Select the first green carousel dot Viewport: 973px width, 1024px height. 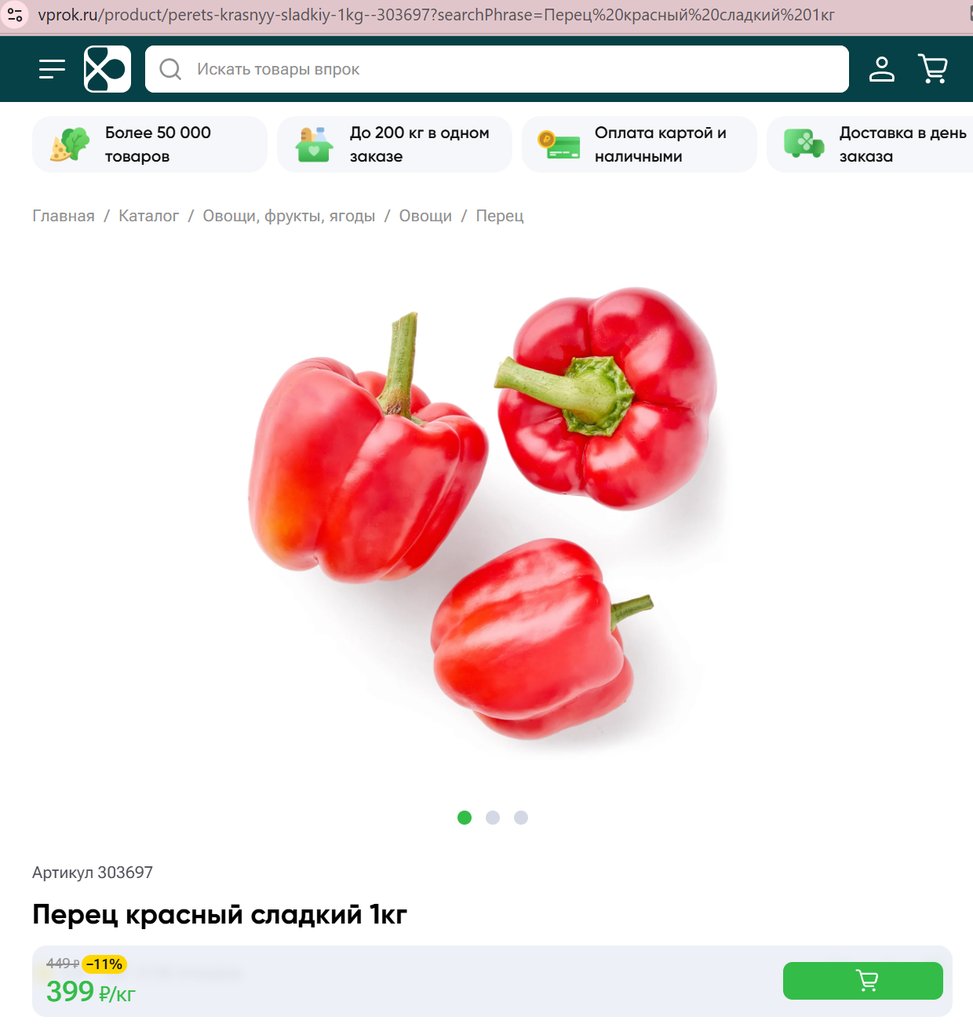click(464, 818)
